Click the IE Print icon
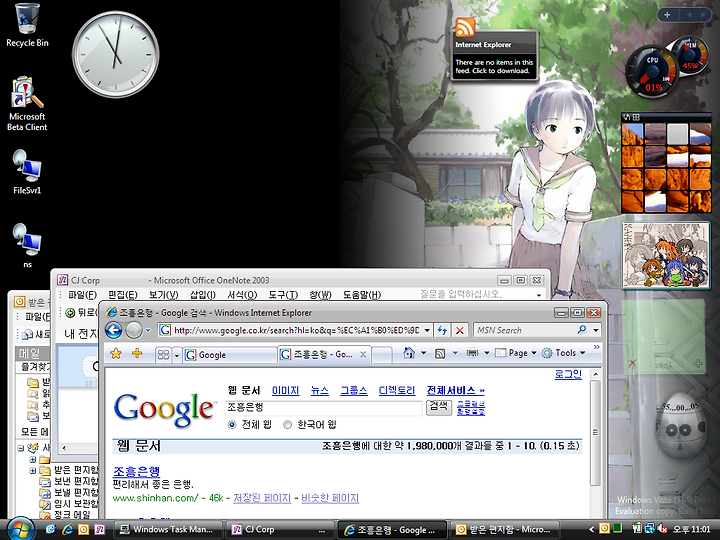The height and width of the screenshot is (540, 720). [472, 353]
